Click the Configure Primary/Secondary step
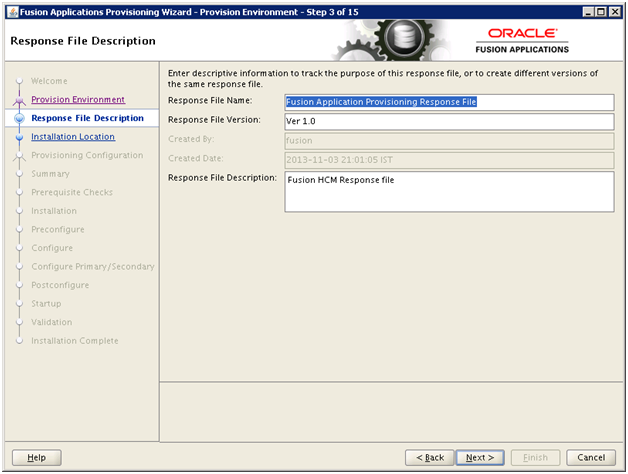The height and width of the screenshot is (474, 628). [93, 266]
